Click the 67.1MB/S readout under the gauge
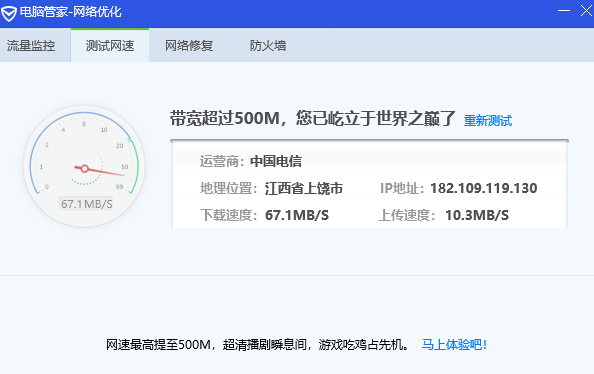Image resolution: width=594 pixels, height=374 pixels. [x=87, y=204]
